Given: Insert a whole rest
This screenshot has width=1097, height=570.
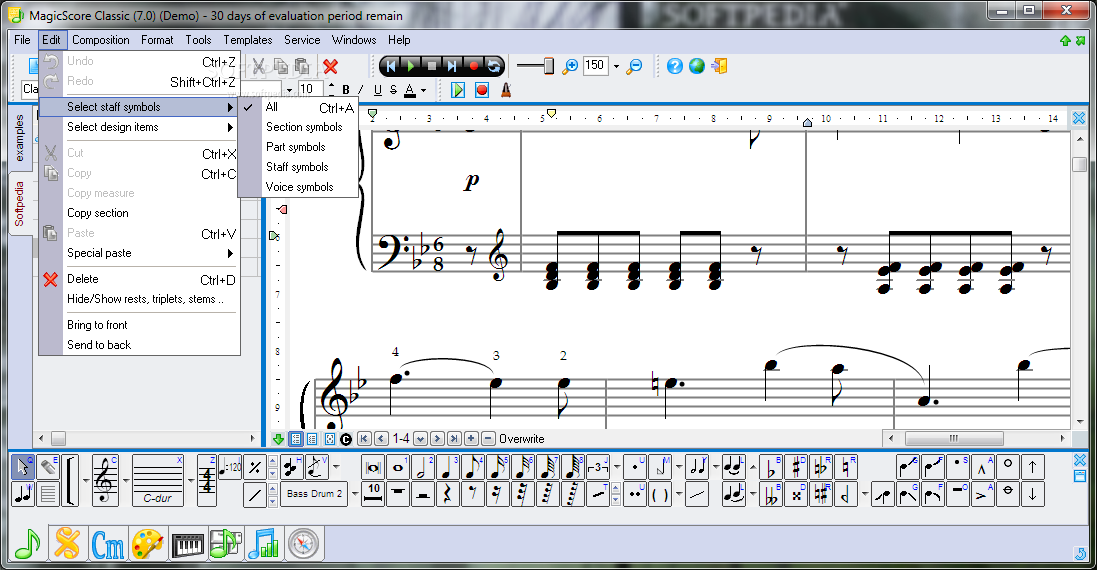Looking at the screenshot, I should [398, 494].
